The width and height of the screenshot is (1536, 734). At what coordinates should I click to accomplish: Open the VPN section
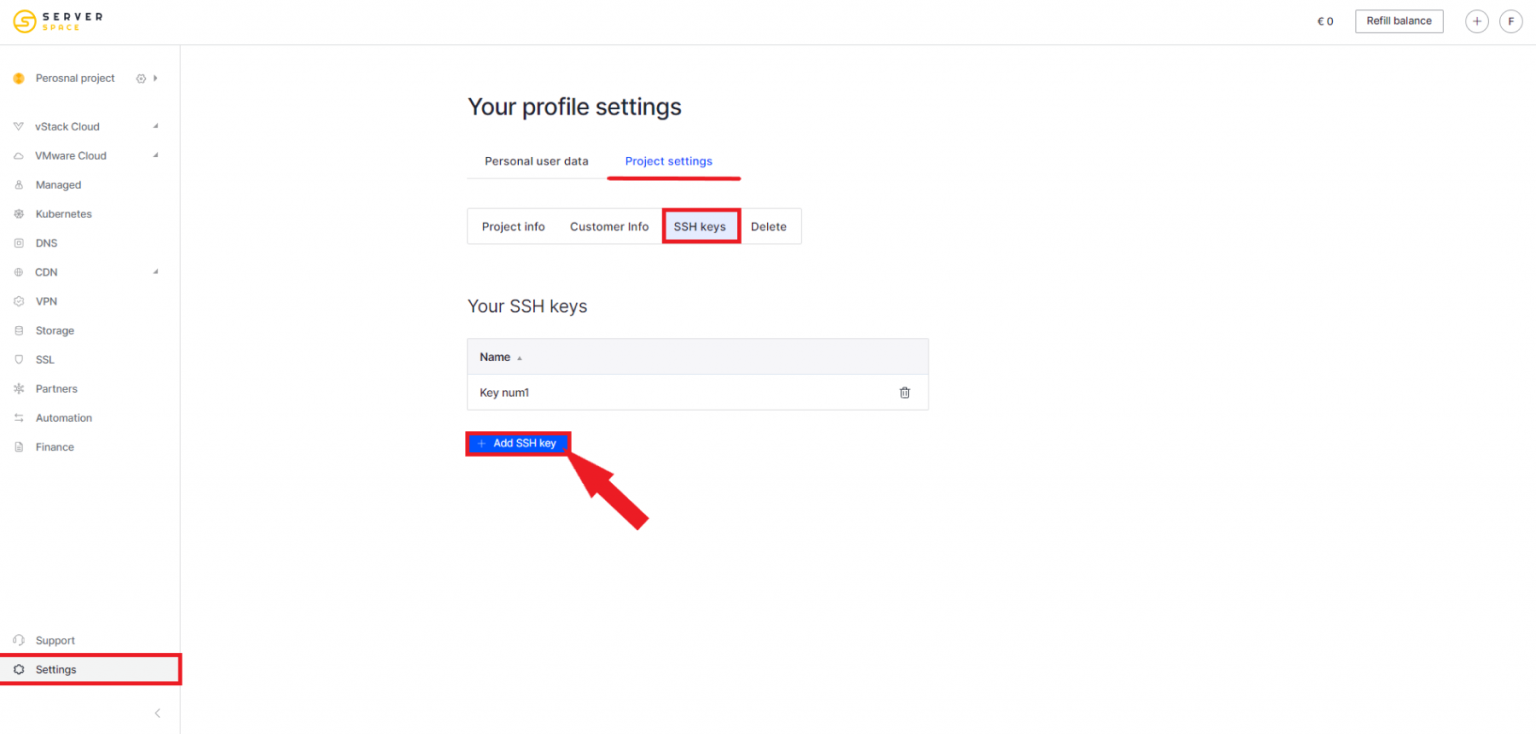point(46,301)
